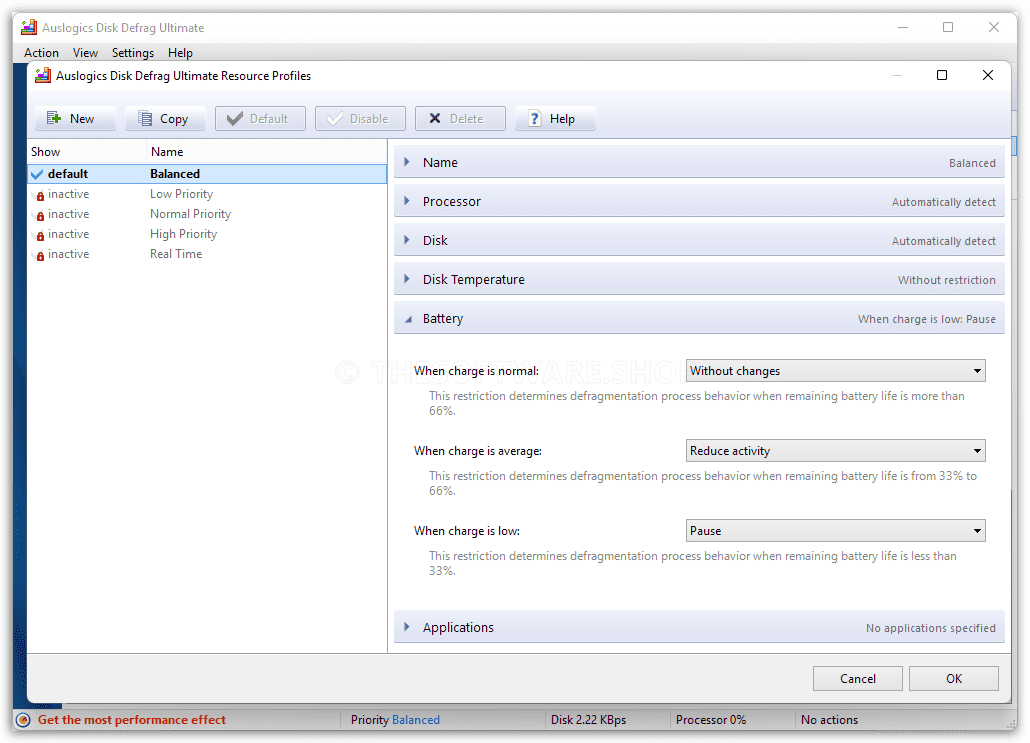Open the Help menu in menu bar

(180, 53)
